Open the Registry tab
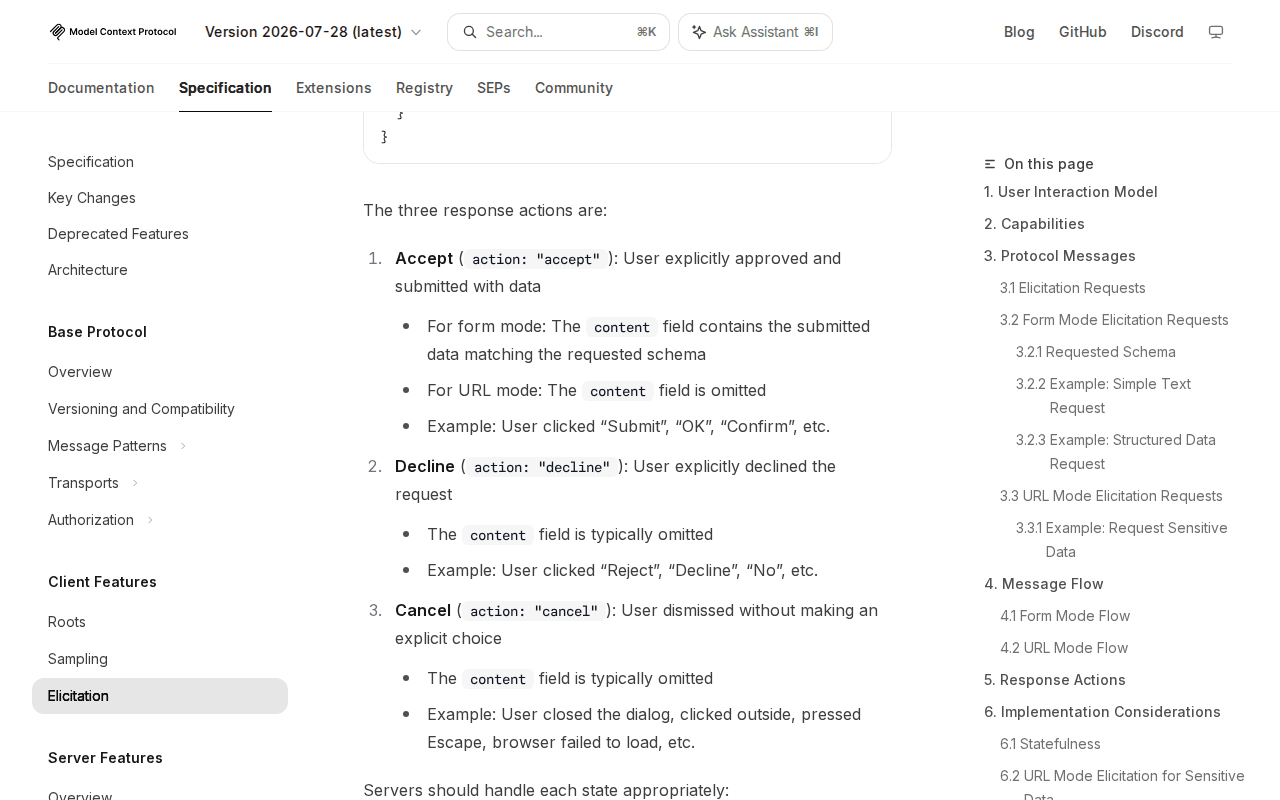This screenshot has height=800, width=1280. [424, 88]
